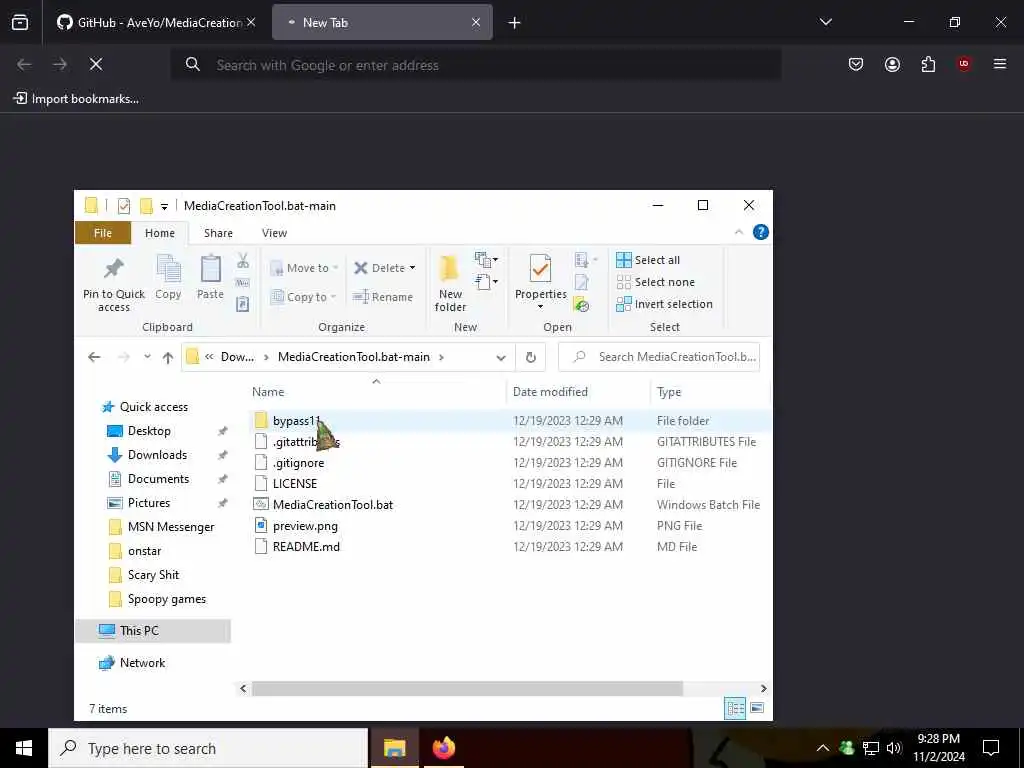The image size is (1024, 768).
Task: Switch to Large icons view layout
Action: pos(758,709)
